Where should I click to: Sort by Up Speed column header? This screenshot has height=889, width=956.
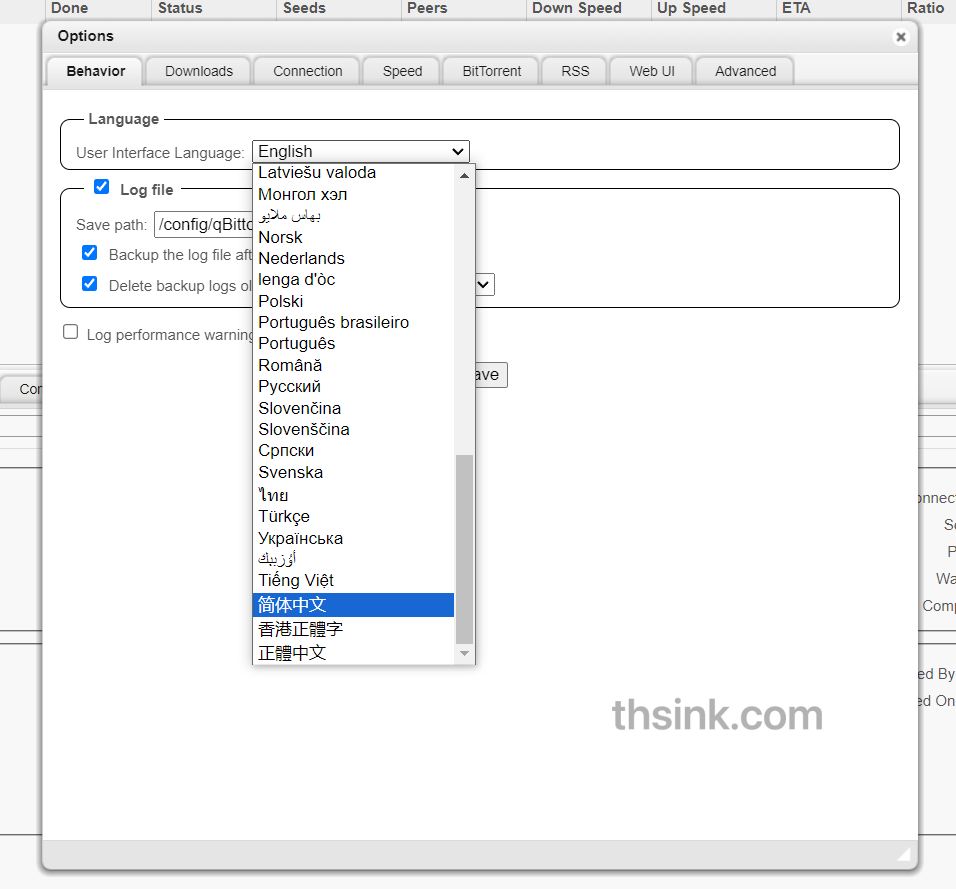coord(713,9)
